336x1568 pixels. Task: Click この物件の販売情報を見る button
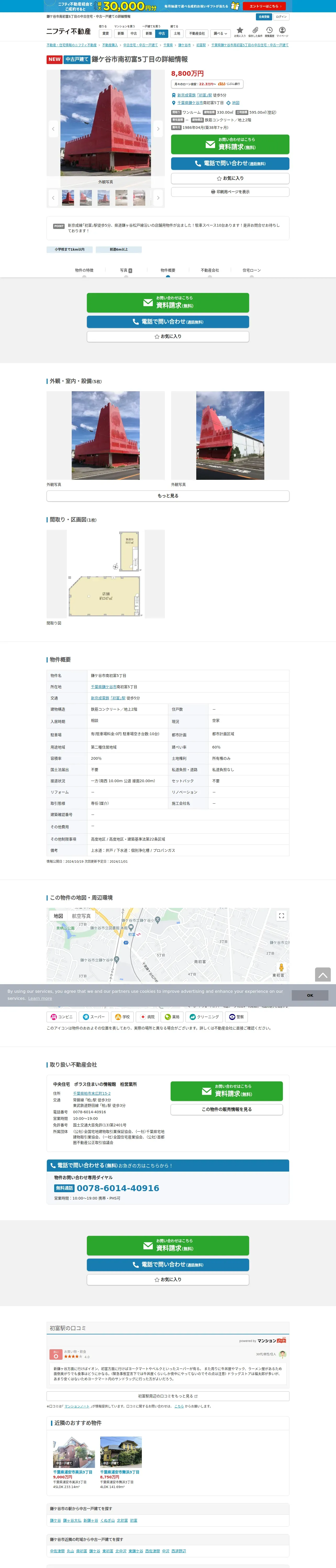click(226, 1109)
